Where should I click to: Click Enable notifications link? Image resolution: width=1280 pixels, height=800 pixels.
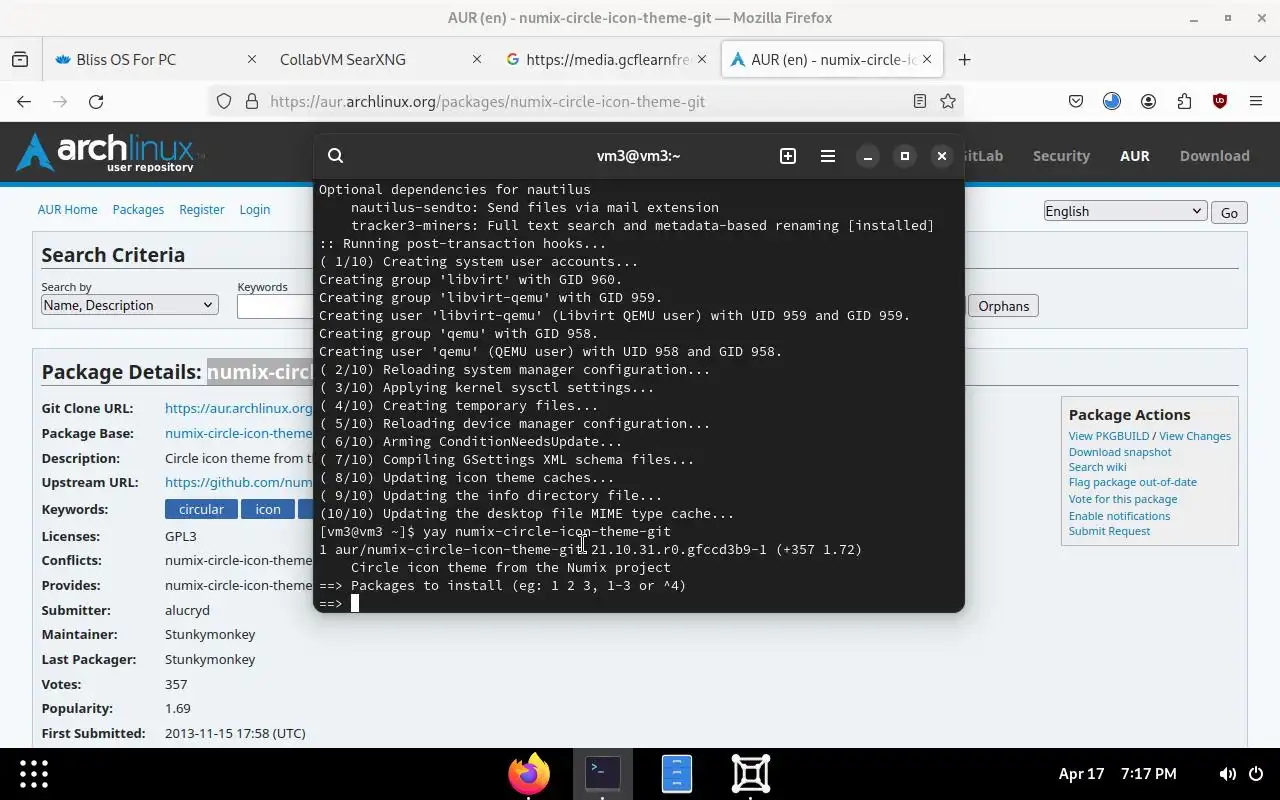click(1119, 516)
